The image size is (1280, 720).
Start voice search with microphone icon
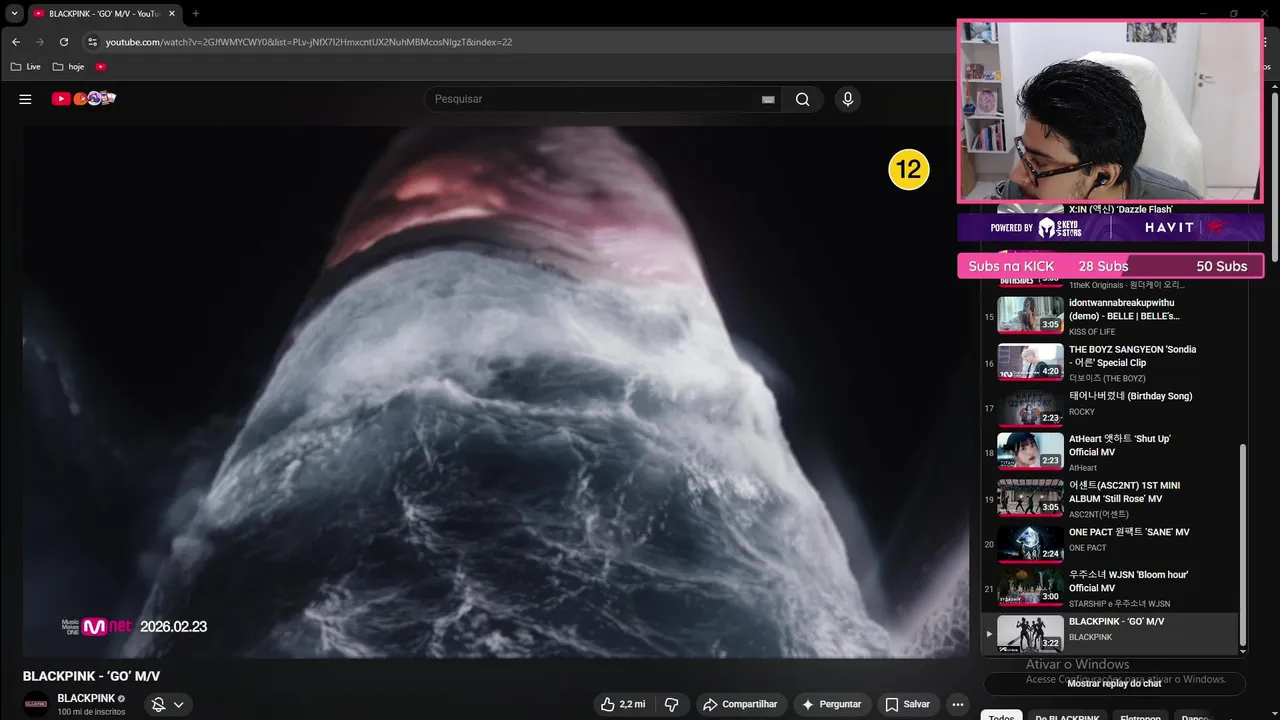pos(848,99)
